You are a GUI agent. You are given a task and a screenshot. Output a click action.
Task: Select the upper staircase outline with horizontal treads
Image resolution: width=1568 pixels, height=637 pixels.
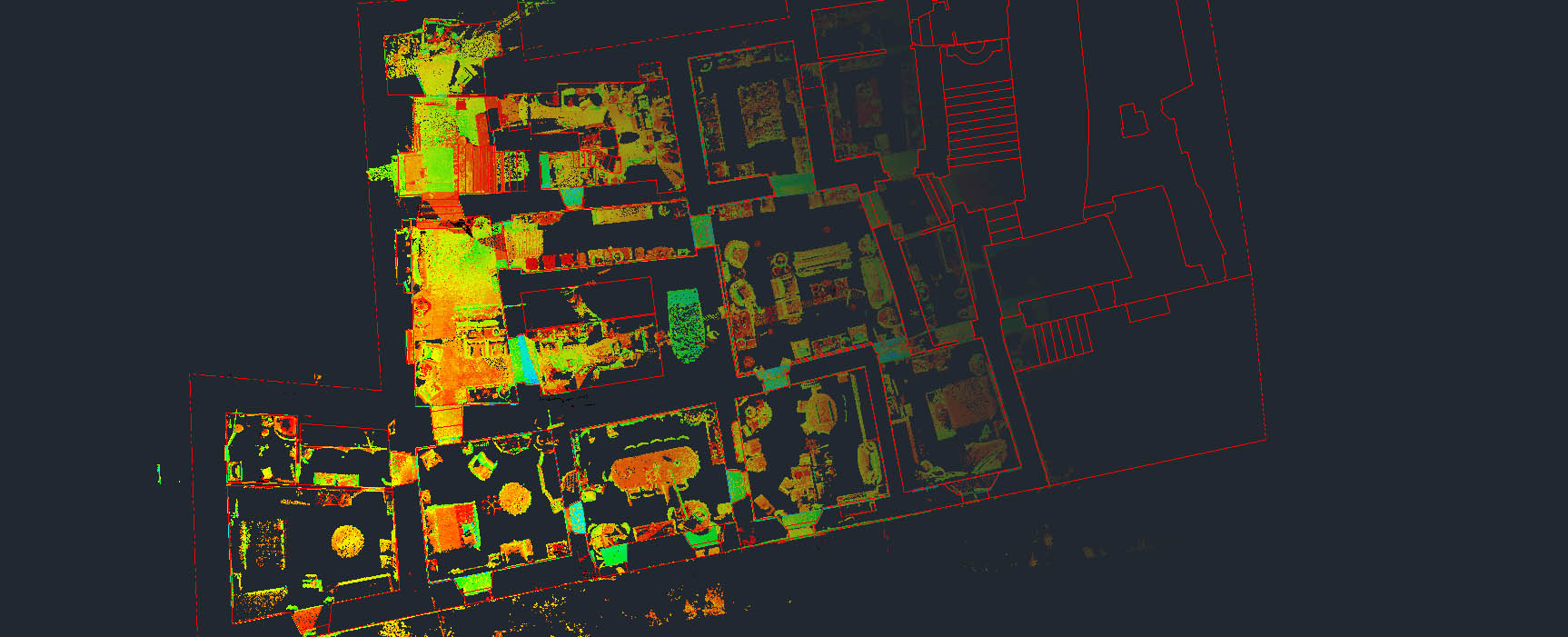980,122
